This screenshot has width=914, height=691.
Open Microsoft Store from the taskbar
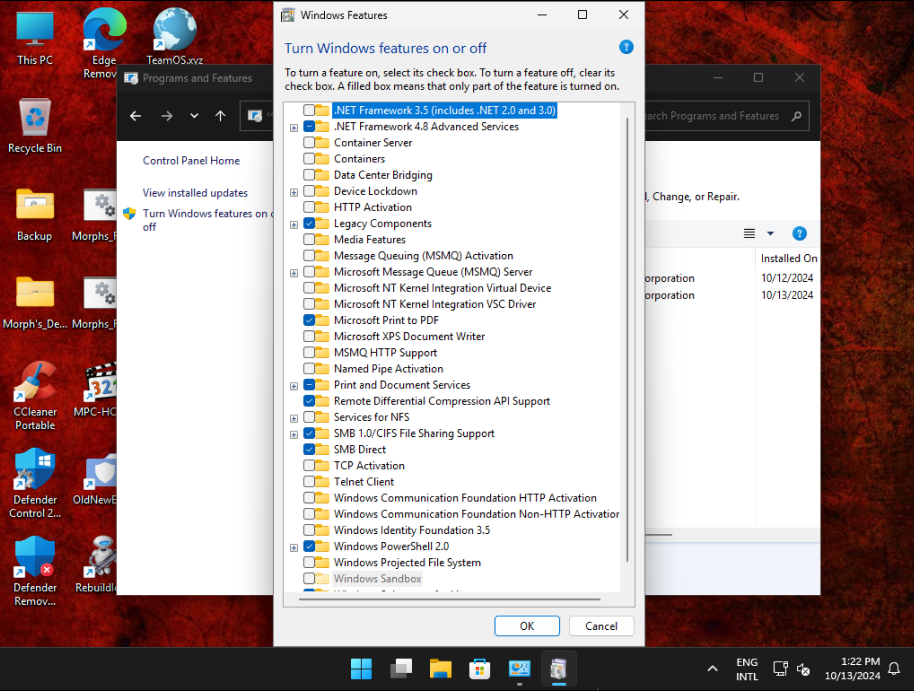pyautogui.click(x=479, y=668)
